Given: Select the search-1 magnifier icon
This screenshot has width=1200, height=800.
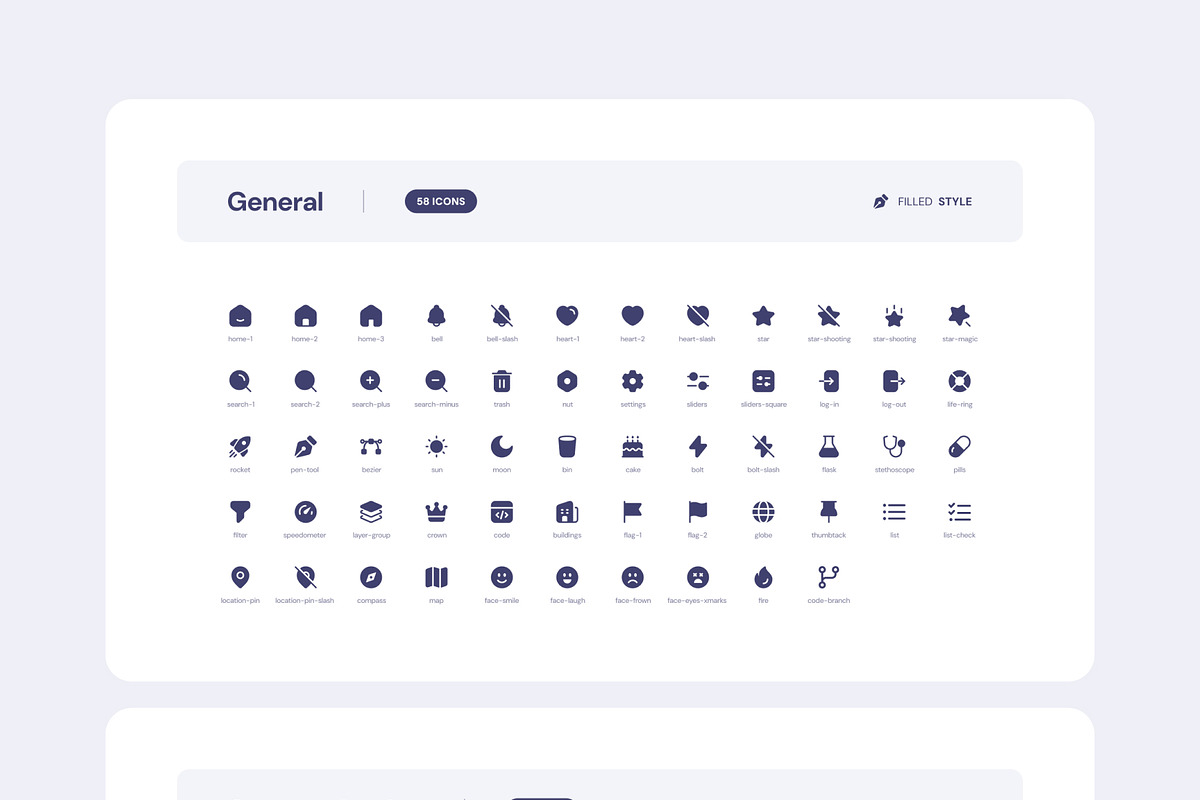Looking at the screenshot, I should tap(240, 381).
